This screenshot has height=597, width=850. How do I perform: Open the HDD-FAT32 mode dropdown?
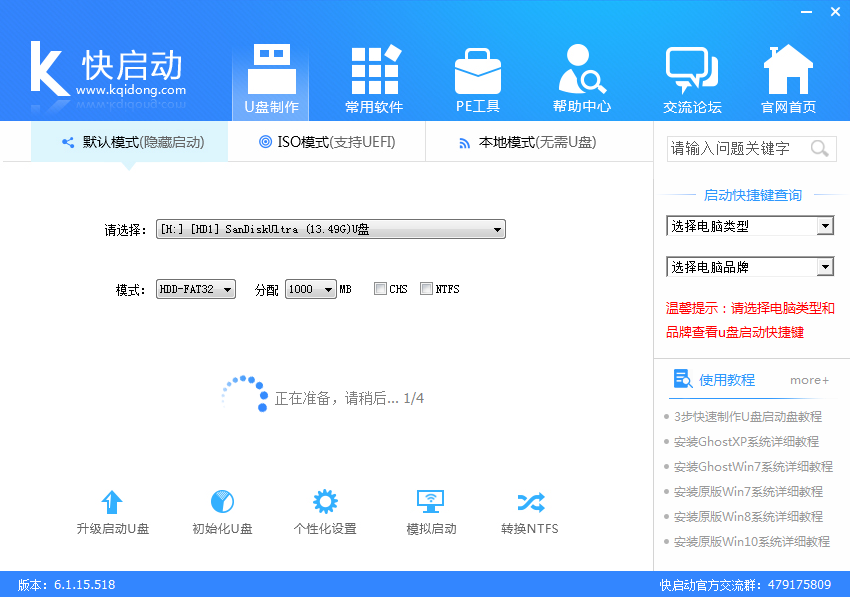(196, 289)
